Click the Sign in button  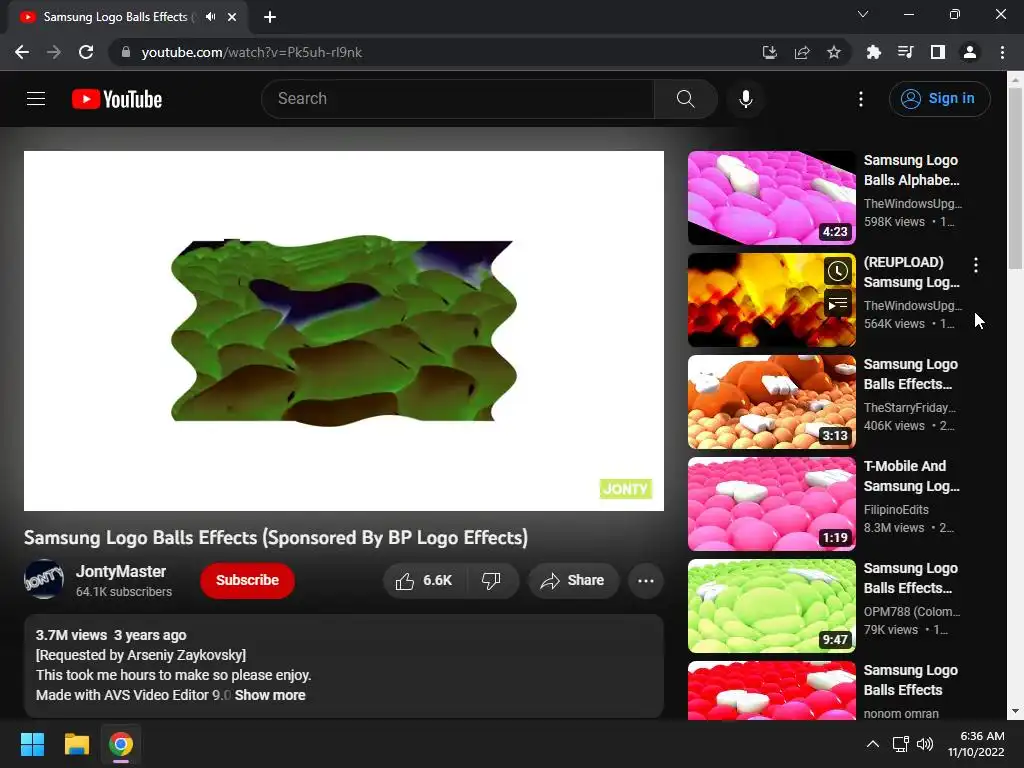click(x=939, y=99)
